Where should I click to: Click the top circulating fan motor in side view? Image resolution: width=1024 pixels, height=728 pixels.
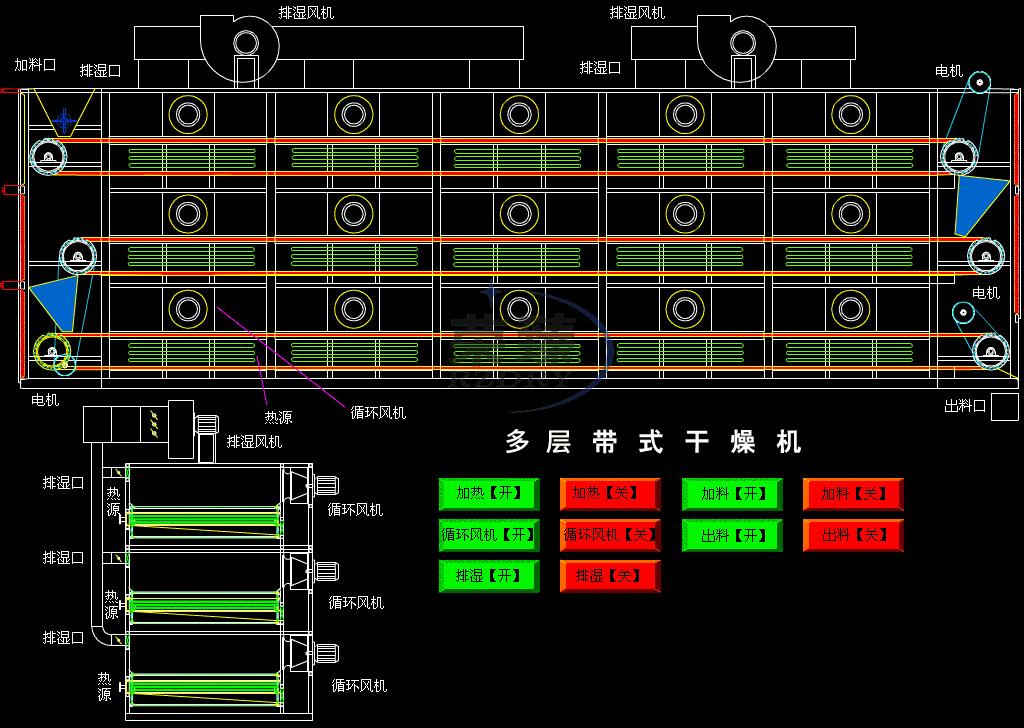pyautogui.click(x=326, y=486)
